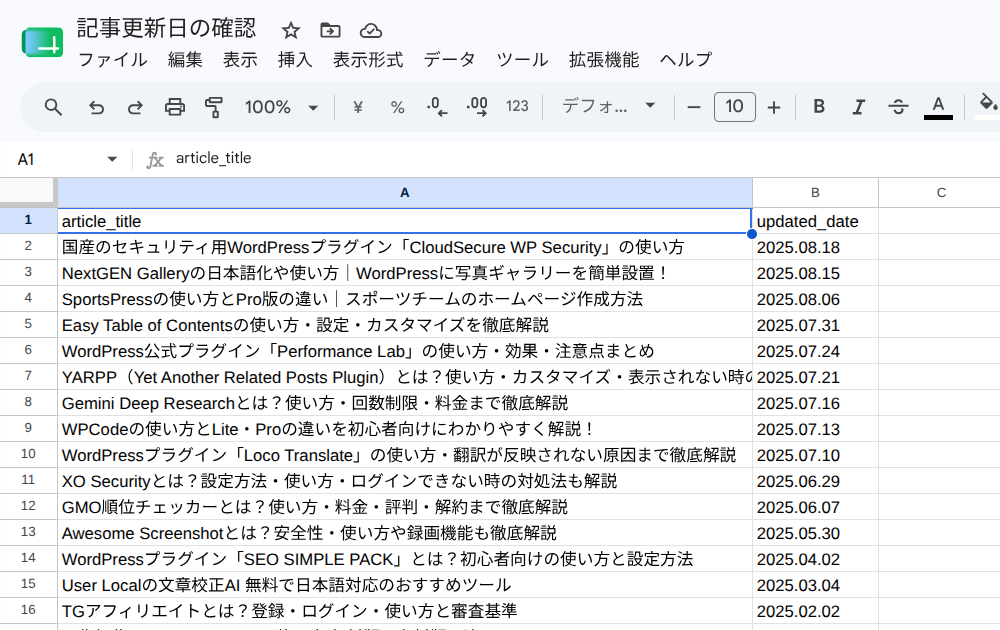1000x630 pixels.
Task: Open the search magnifier tool
Action: (x=54, y=107)
